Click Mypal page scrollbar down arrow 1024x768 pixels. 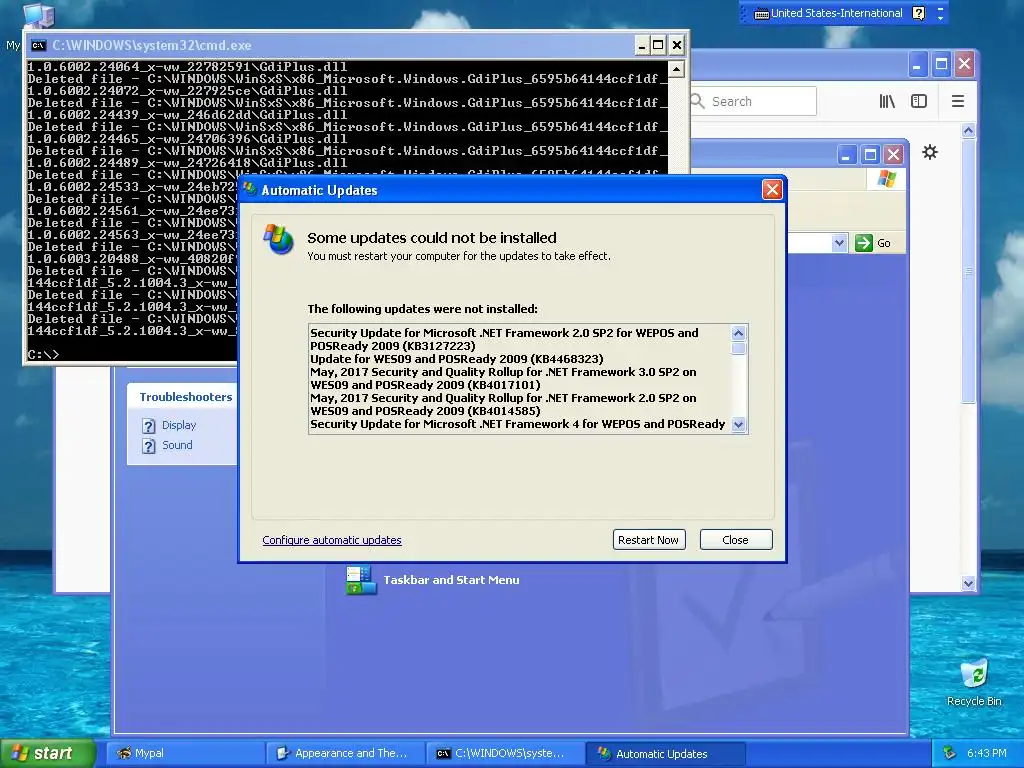tap(968, 583)
